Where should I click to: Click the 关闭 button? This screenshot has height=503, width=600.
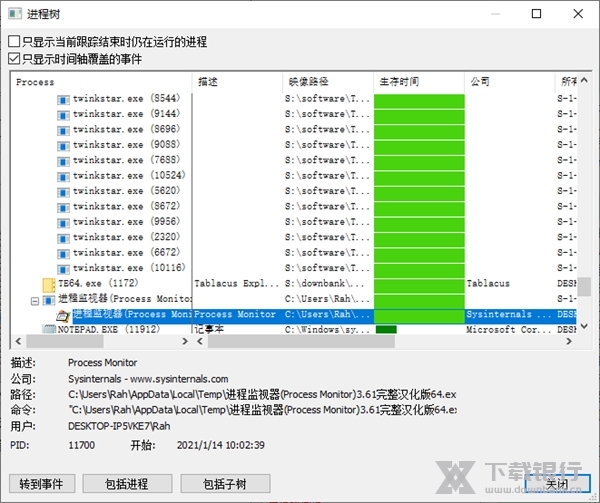[557, 484]
